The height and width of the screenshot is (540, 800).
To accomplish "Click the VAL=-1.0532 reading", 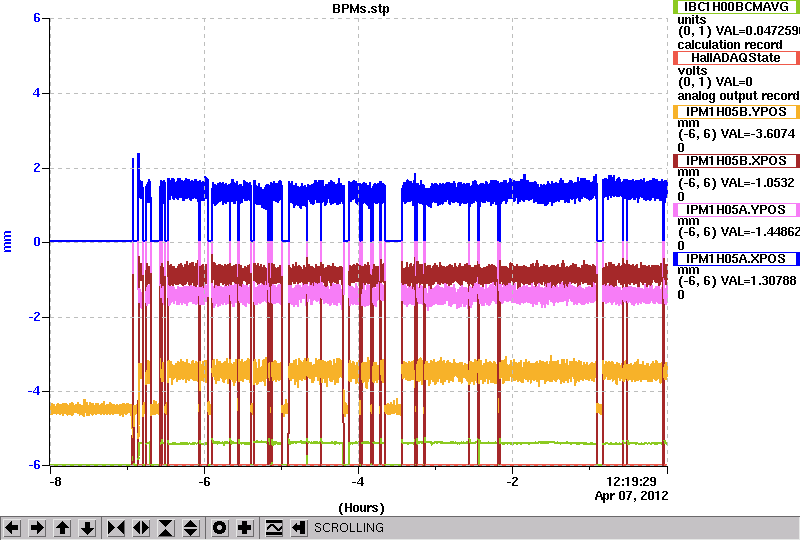I will point(756,183).
